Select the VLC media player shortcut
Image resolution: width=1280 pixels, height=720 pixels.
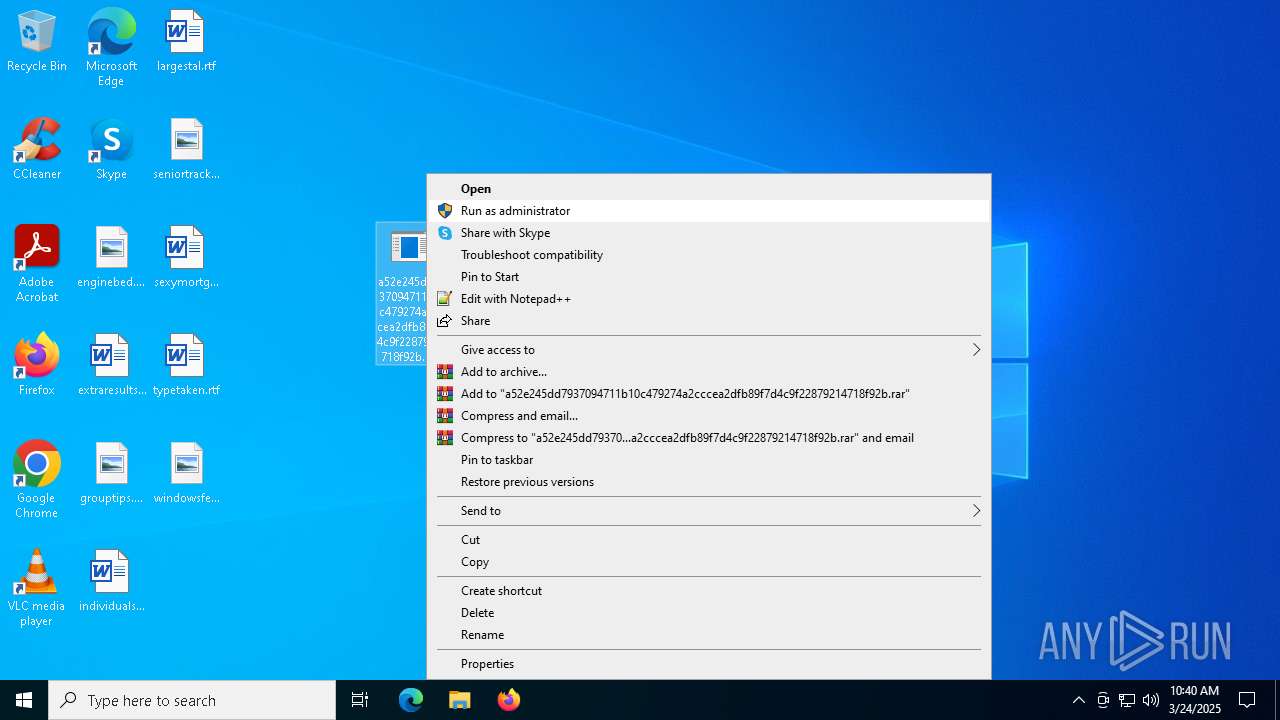(x=37, y=588)
